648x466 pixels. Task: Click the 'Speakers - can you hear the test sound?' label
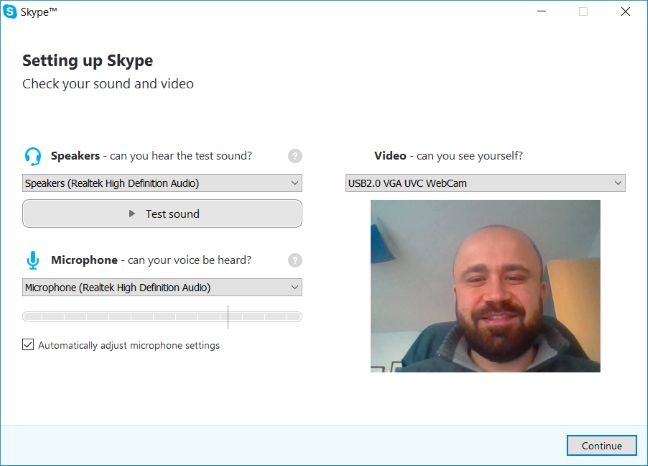[151, 156]
